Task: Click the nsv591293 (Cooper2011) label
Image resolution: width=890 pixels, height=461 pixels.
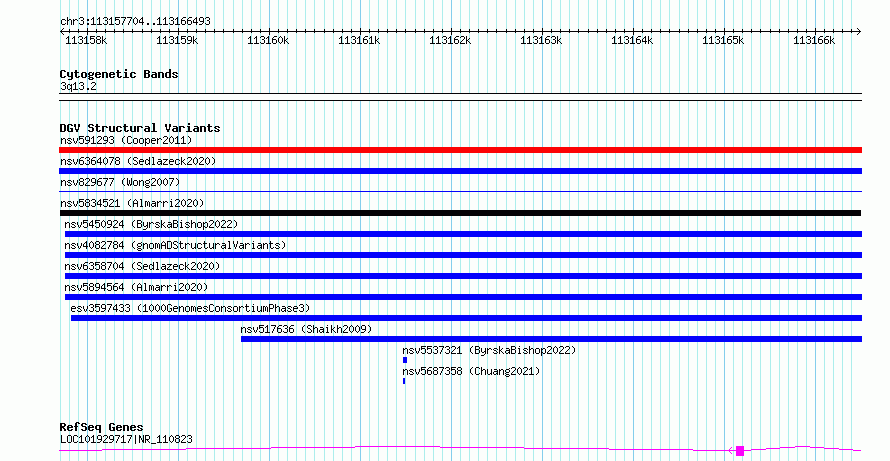Action: (x=126, y=140)
